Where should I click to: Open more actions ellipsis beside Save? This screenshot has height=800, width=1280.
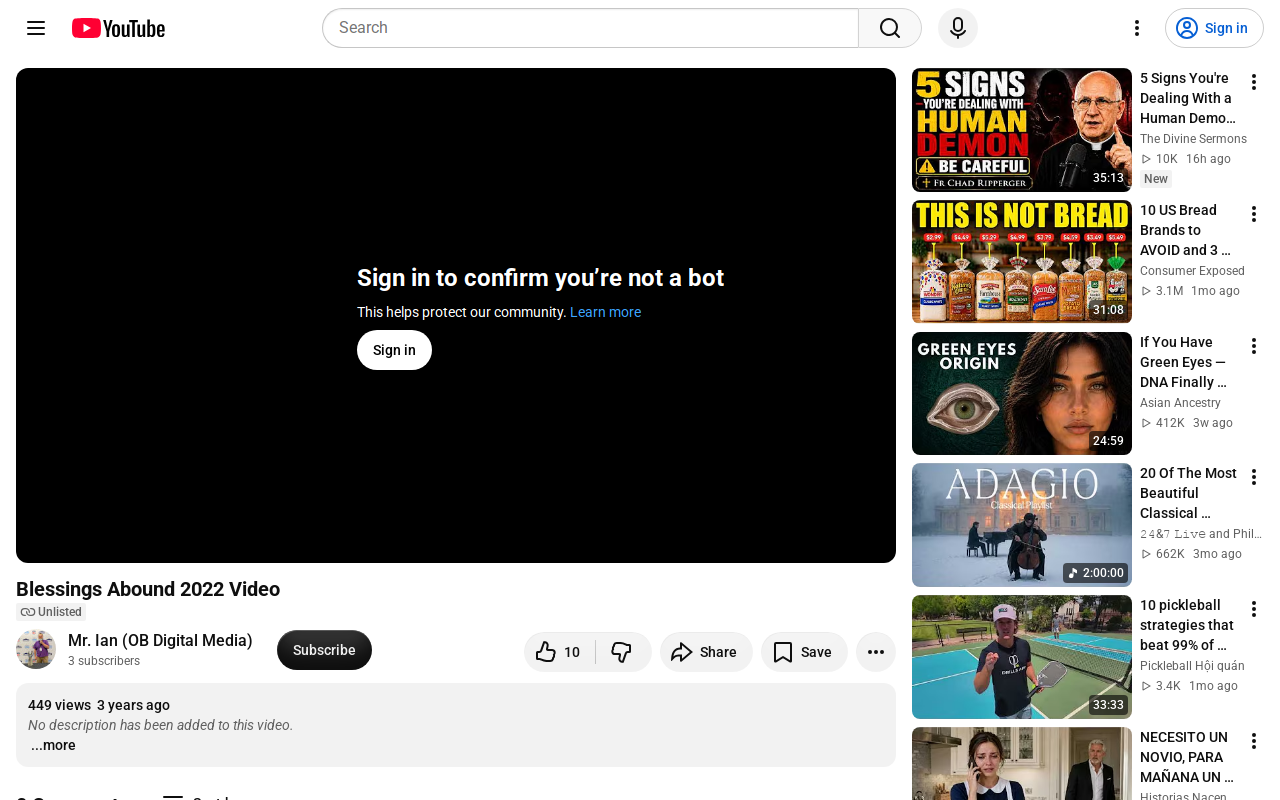click(876, 652)
